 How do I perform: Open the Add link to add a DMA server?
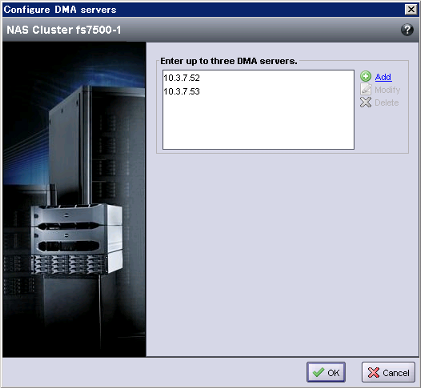(x=383, y=77)
